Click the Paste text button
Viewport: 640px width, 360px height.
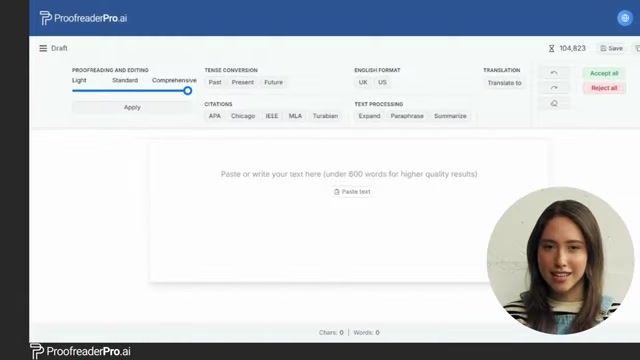tap(352, 191)
